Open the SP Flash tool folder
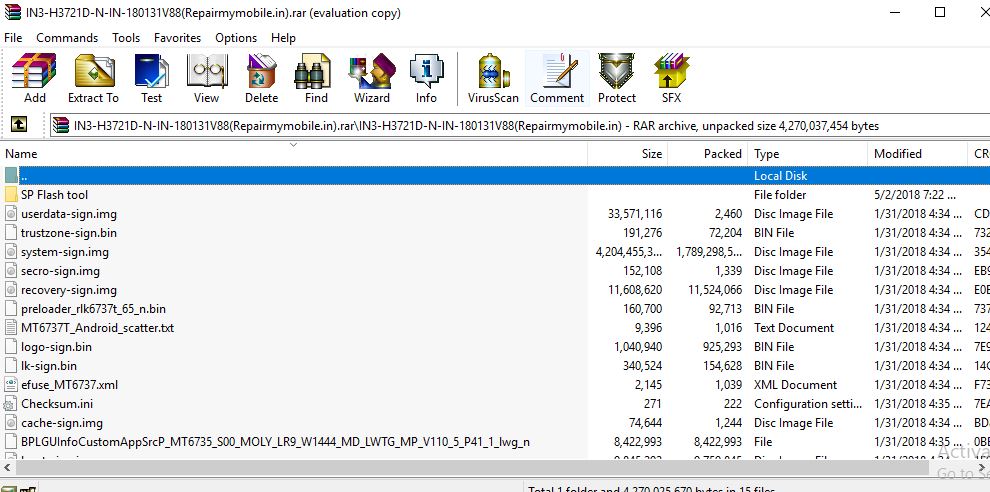This screenshot has height=492, width=990. [54, 195]
